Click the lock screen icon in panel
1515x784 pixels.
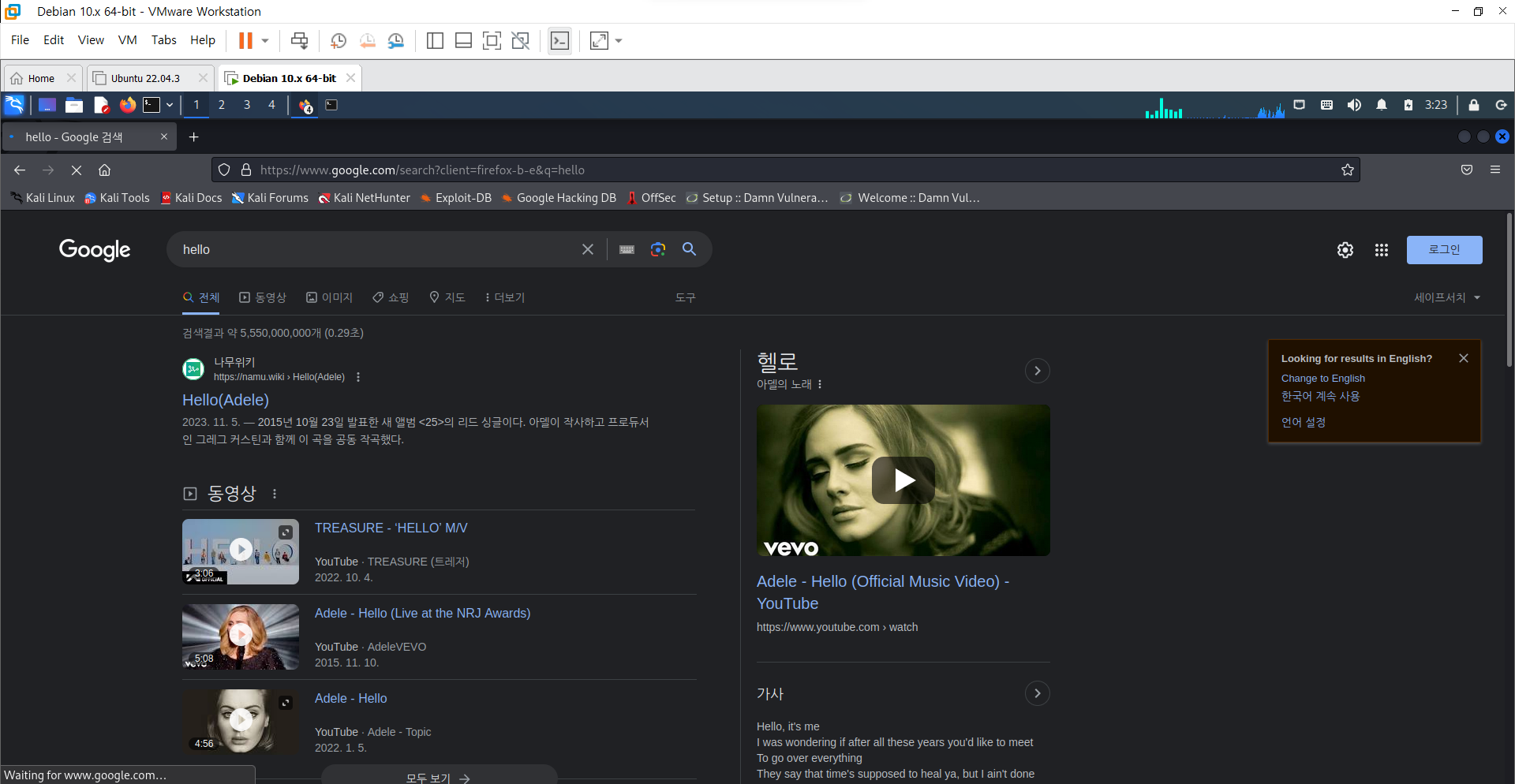coord(1473,105)
